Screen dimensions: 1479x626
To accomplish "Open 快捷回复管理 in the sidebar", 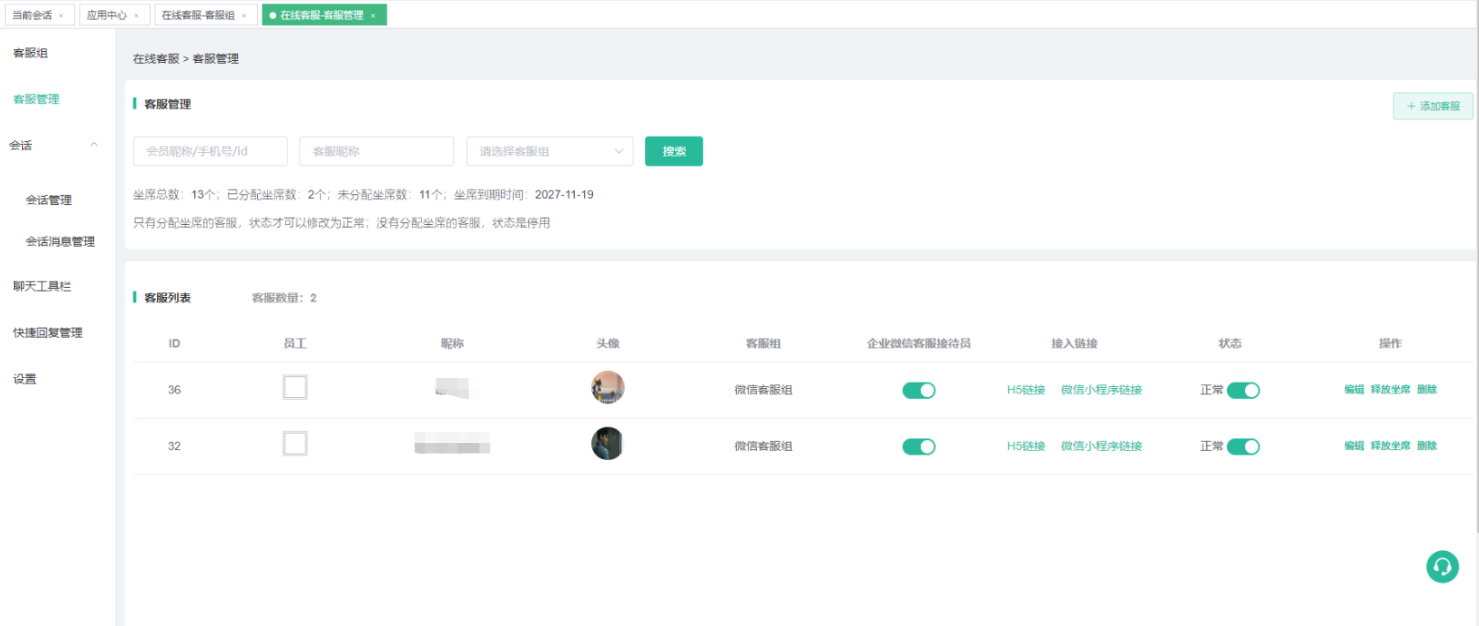I will click(x=48, y=333).
